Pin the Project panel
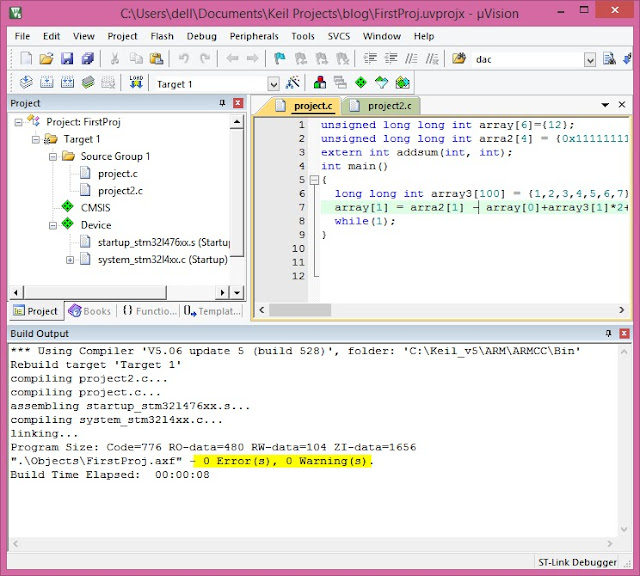The width and height of the screenshot is (640, 576). [x=222, y=103]
